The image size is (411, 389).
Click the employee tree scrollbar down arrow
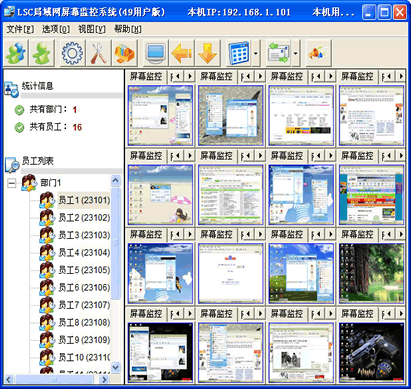(x=116, y=367)
